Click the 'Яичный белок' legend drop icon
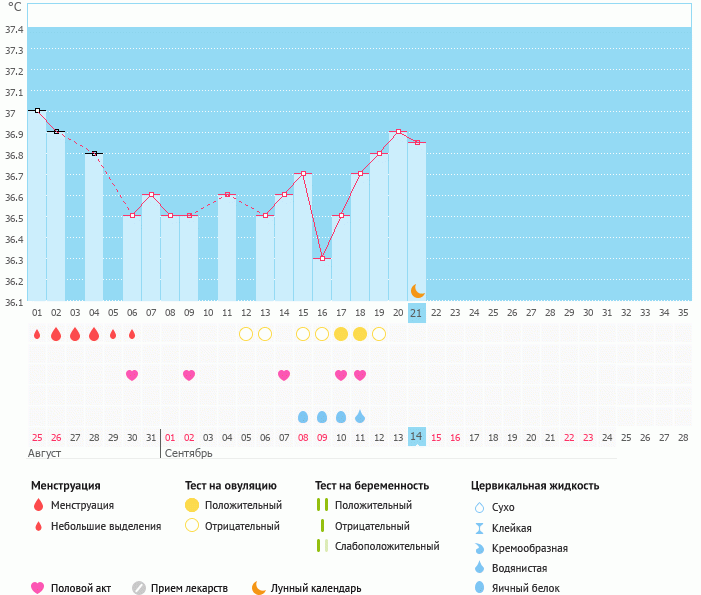 point(479,588)
